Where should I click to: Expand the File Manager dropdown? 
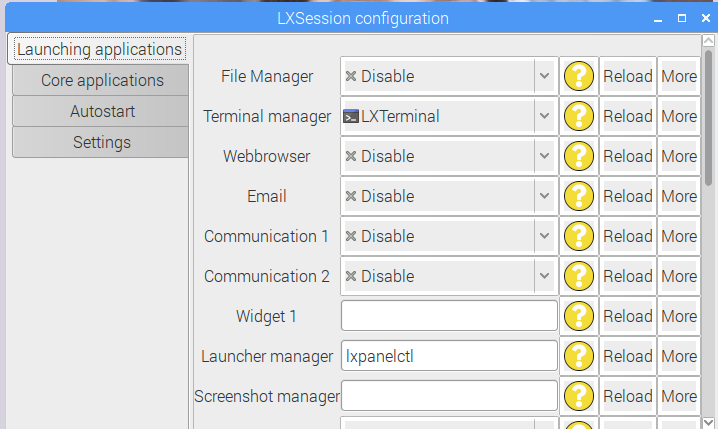[x=449, y=76]
